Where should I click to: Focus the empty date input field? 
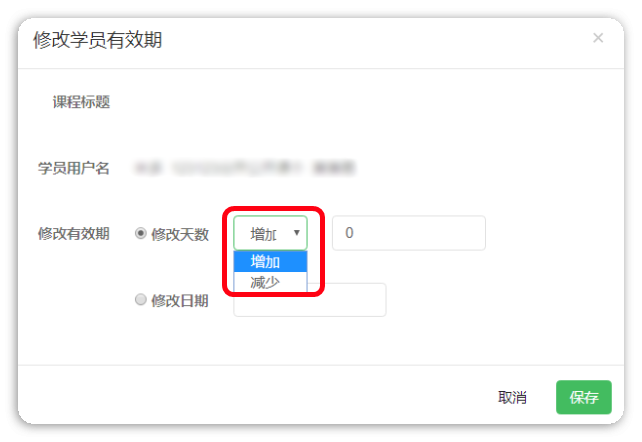click(310, 300)
